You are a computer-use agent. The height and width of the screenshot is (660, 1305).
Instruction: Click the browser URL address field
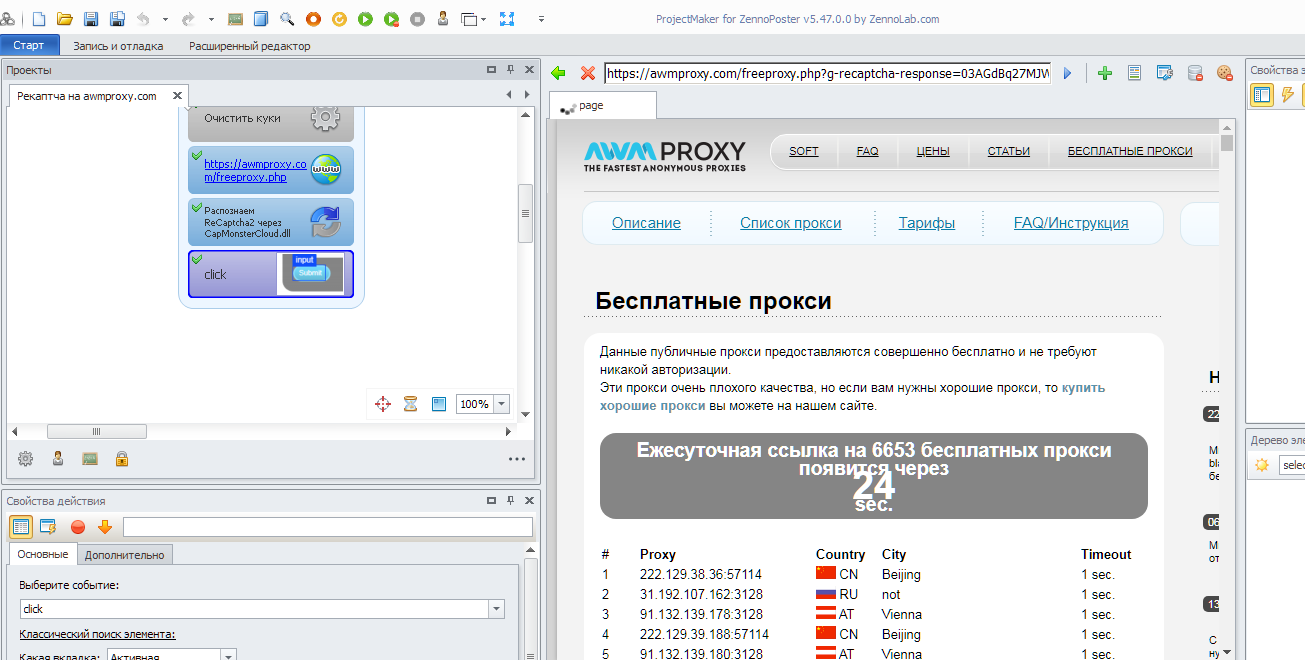(x=828, y=73)
